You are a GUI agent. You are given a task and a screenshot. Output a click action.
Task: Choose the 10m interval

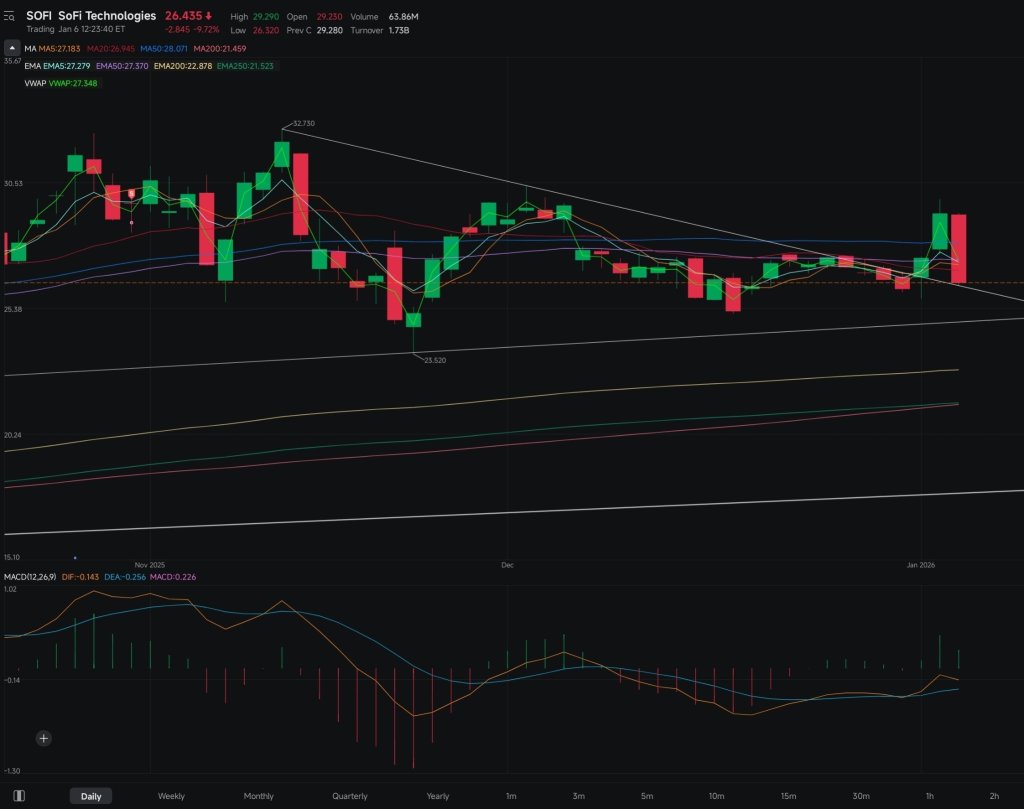tap(716, 796)
